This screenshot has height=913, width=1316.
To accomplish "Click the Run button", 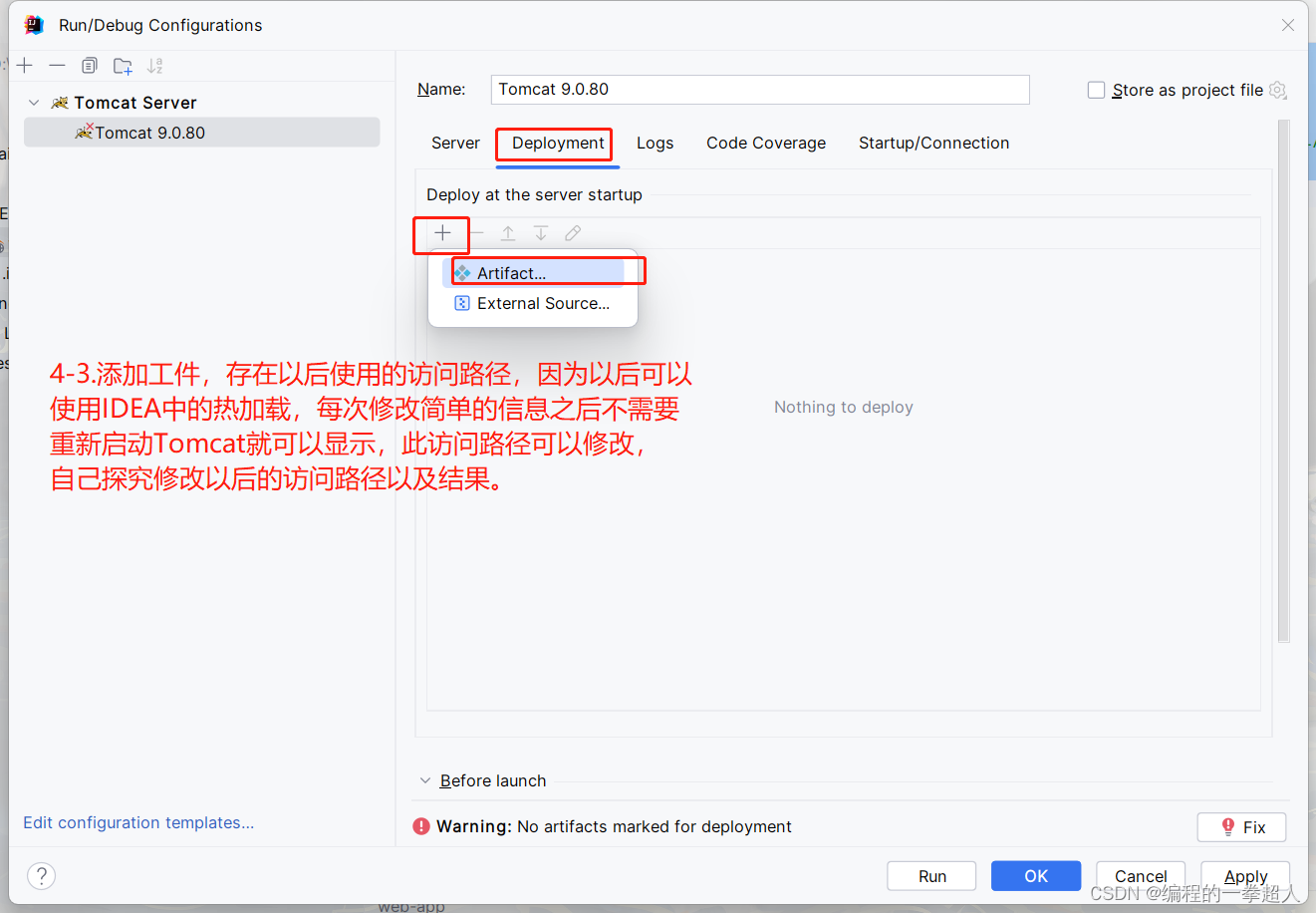I will (x=932, y=876).
